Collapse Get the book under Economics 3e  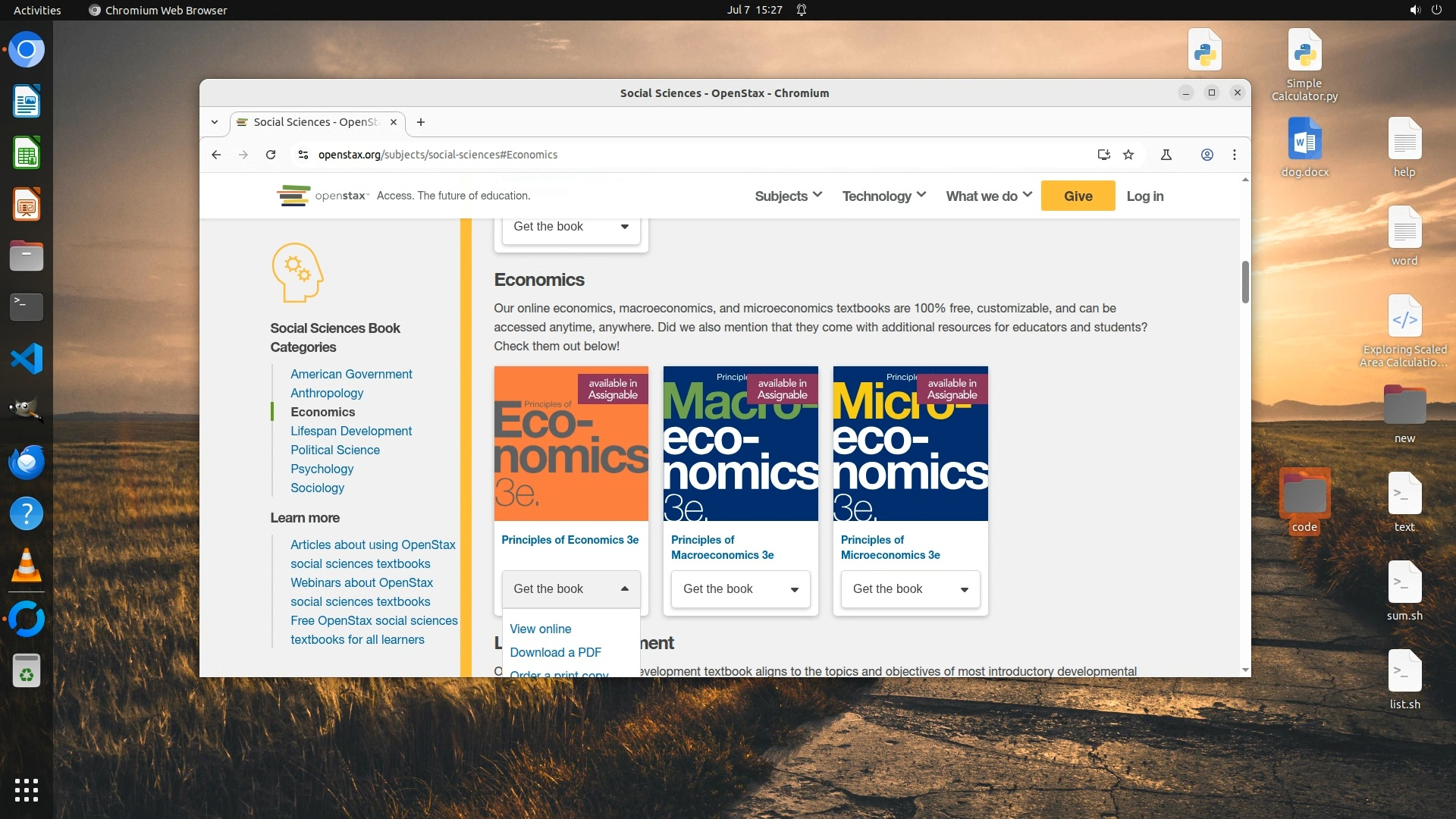pos(570,589)
